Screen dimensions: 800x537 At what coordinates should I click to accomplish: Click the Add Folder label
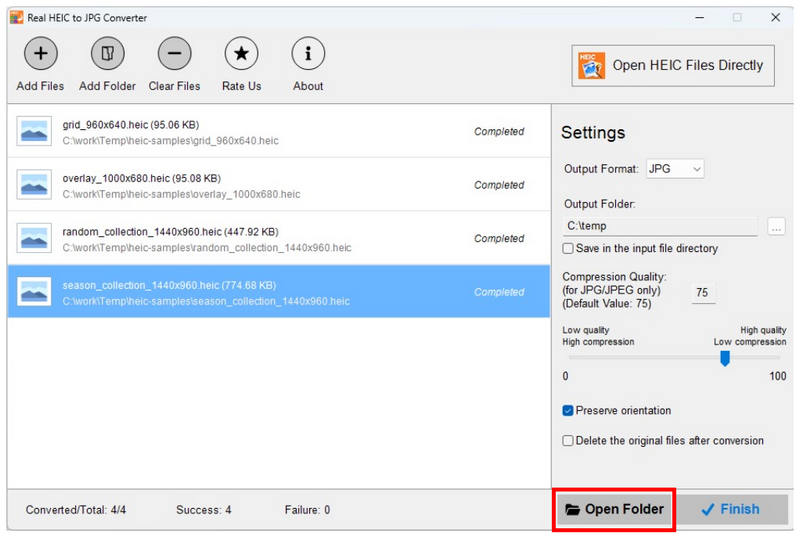(x=107, y=86)
